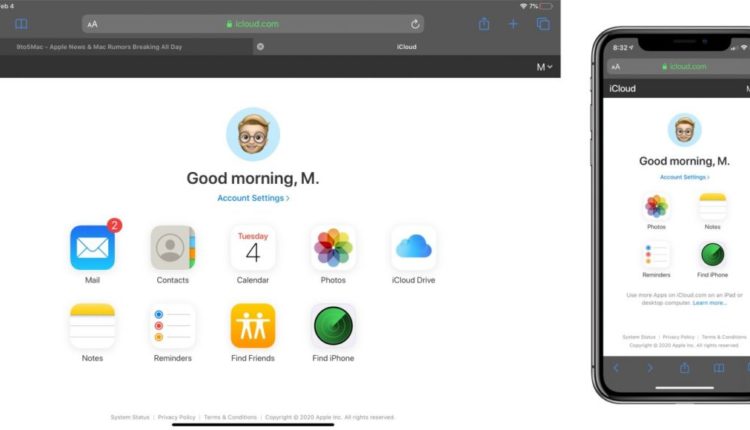
Task: Launch Find Friends
Action: (252, 326)
